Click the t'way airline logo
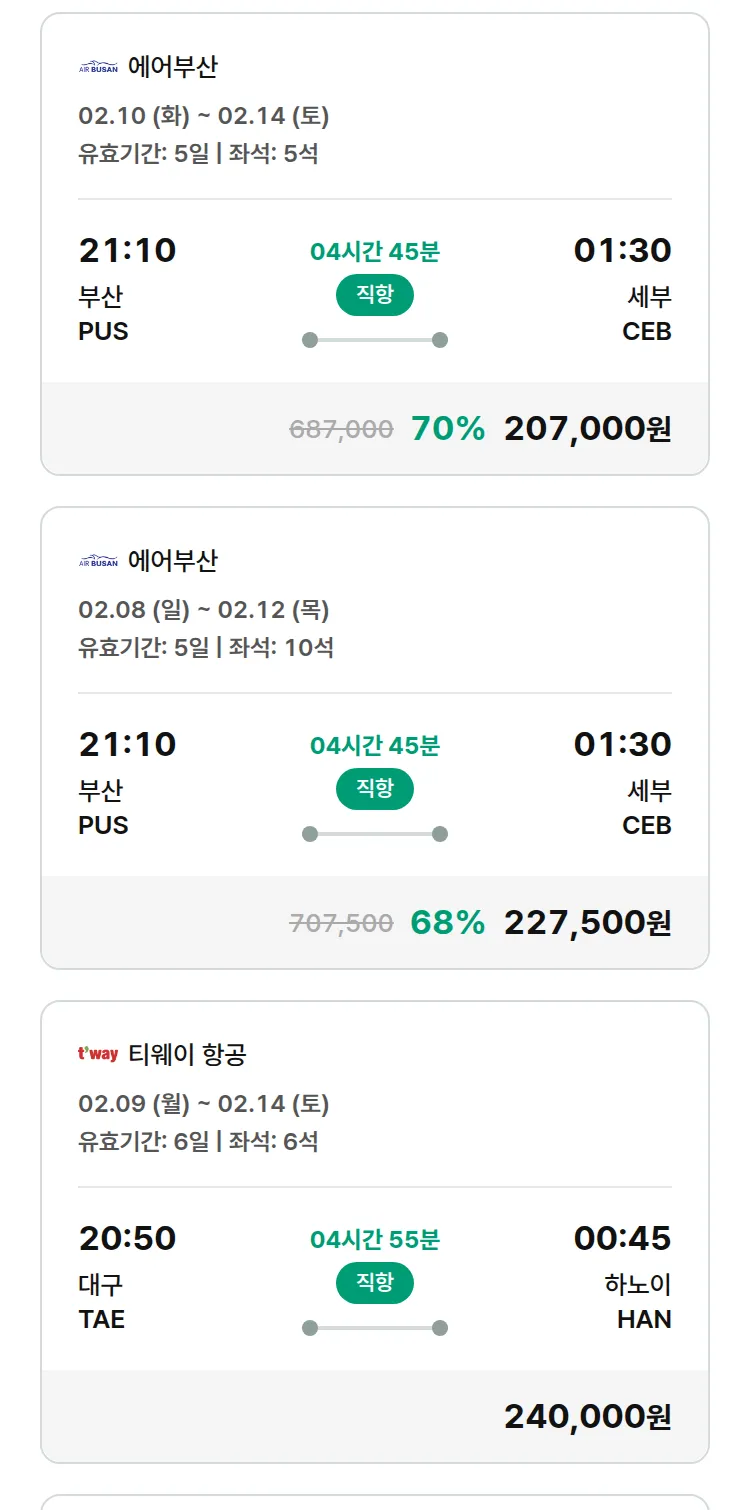750x1510 pixels. click(98, 1054)
